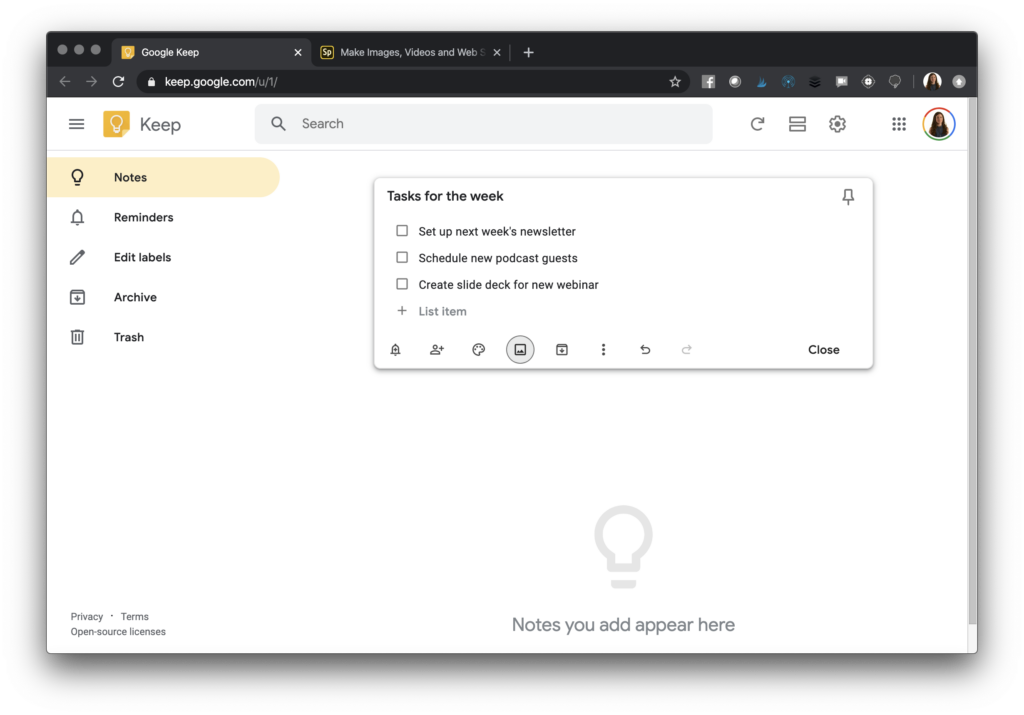Viewport: 1024px width, 715px height.
Task: Tick the Create slide deck checkbox
Action: pos(402,284)
